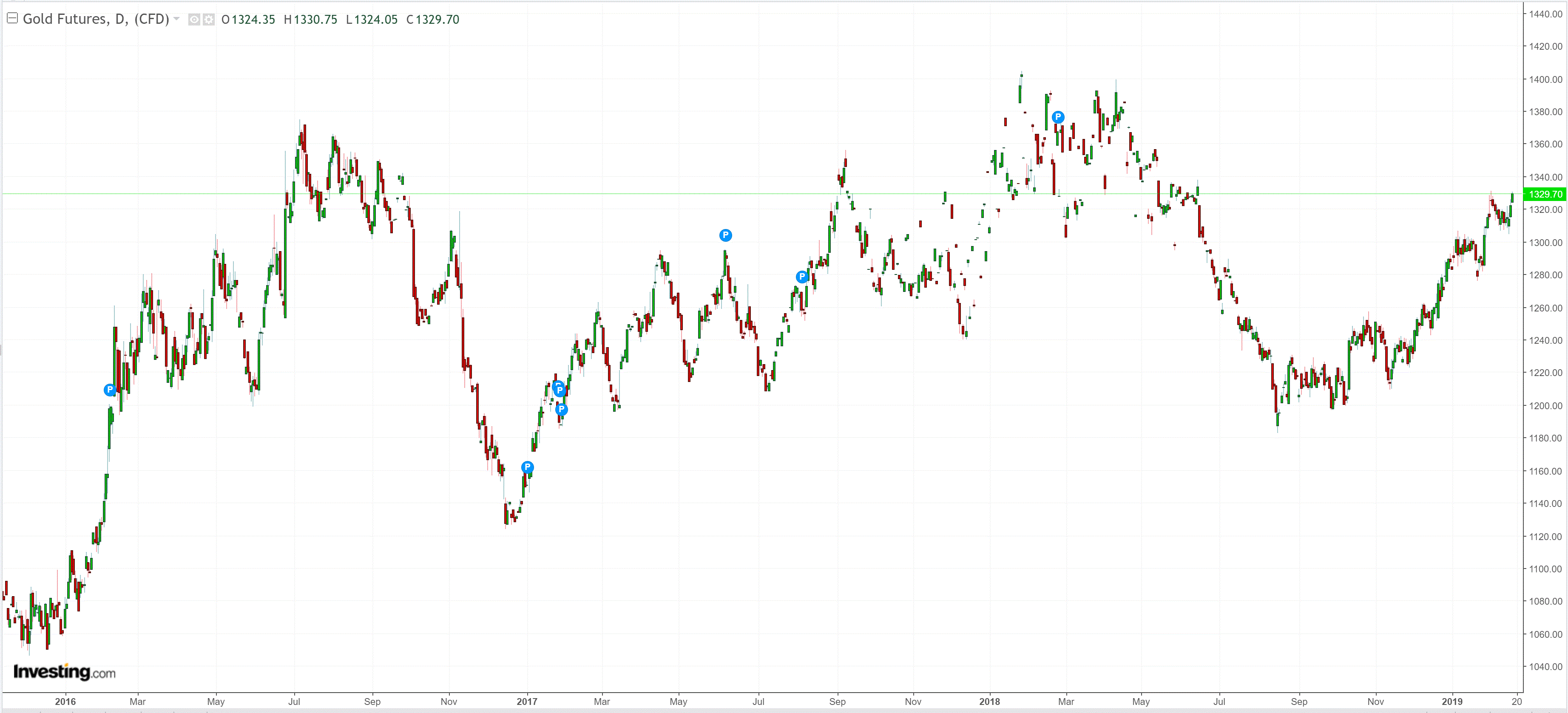Click the 2017 label on time axis

coord(526,702)
